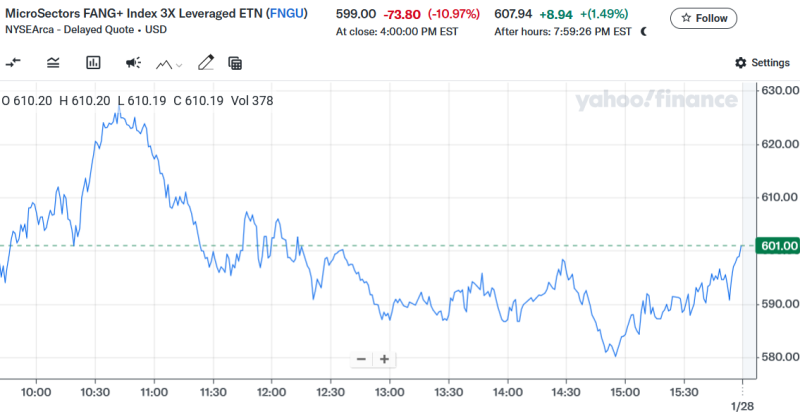Click the technicals chart icon

click(93, 63)
